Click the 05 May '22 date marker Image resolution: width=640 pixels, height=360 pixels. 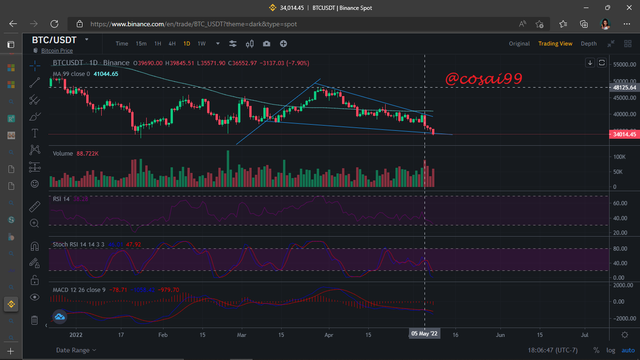point(424,334)
